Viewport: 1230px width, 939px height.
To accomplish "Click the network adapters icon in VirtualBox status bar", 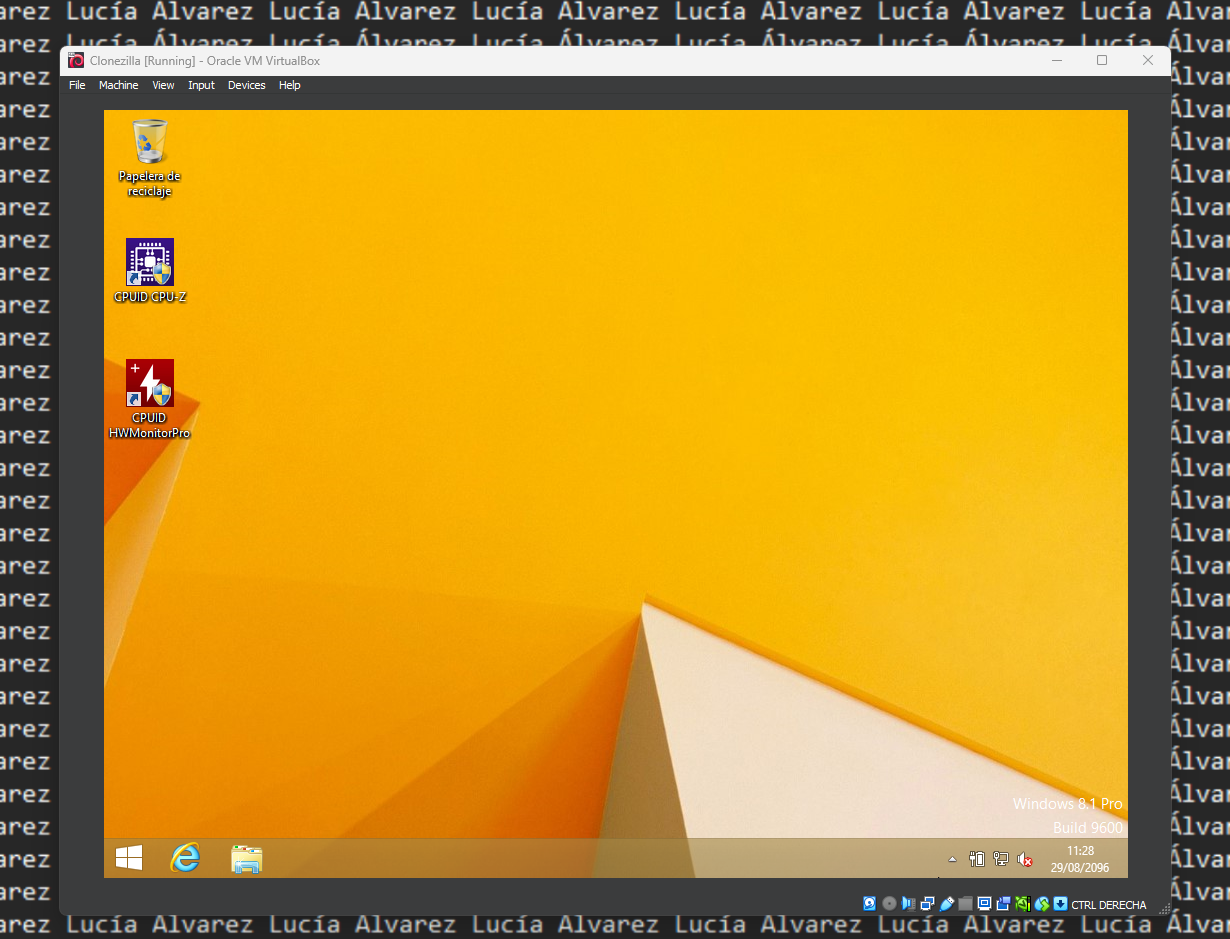I will point(928,904).
